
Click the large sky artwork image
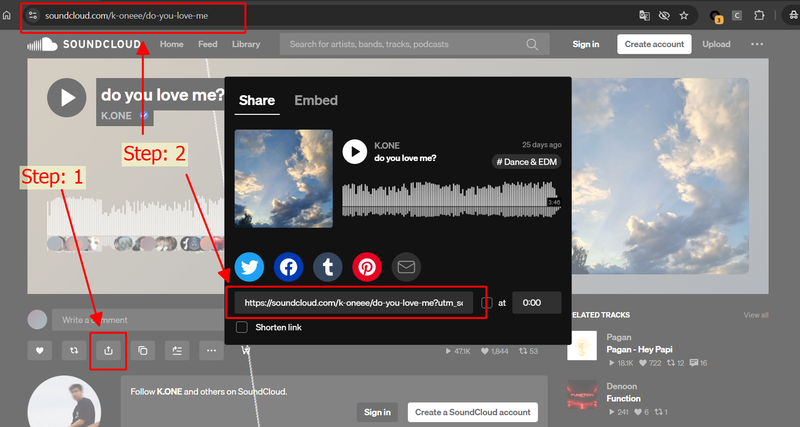(660, 176)
